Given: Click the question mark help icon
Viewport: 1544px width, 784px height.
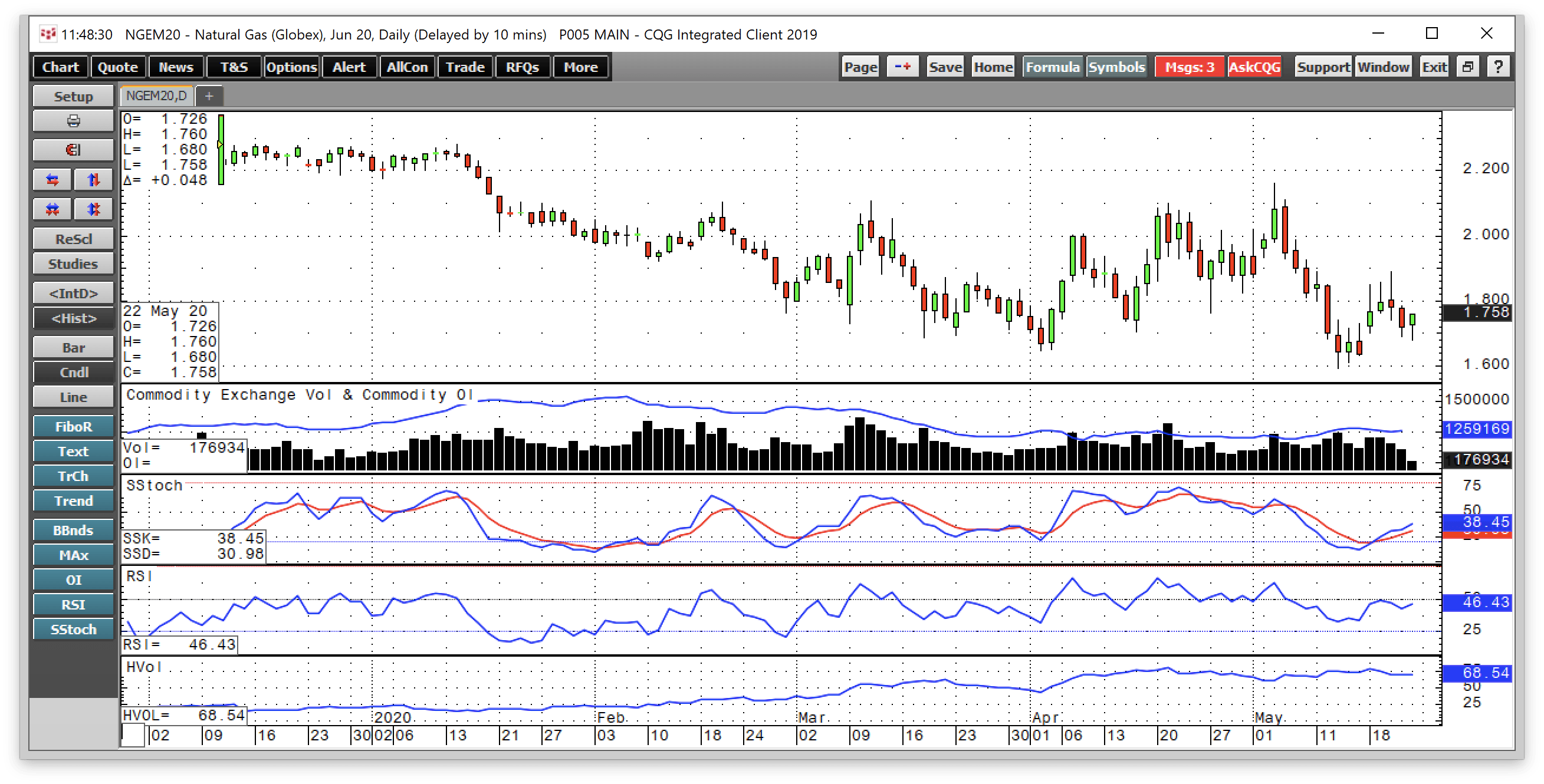Looking at the screenshot, I should coord(1499,67).
